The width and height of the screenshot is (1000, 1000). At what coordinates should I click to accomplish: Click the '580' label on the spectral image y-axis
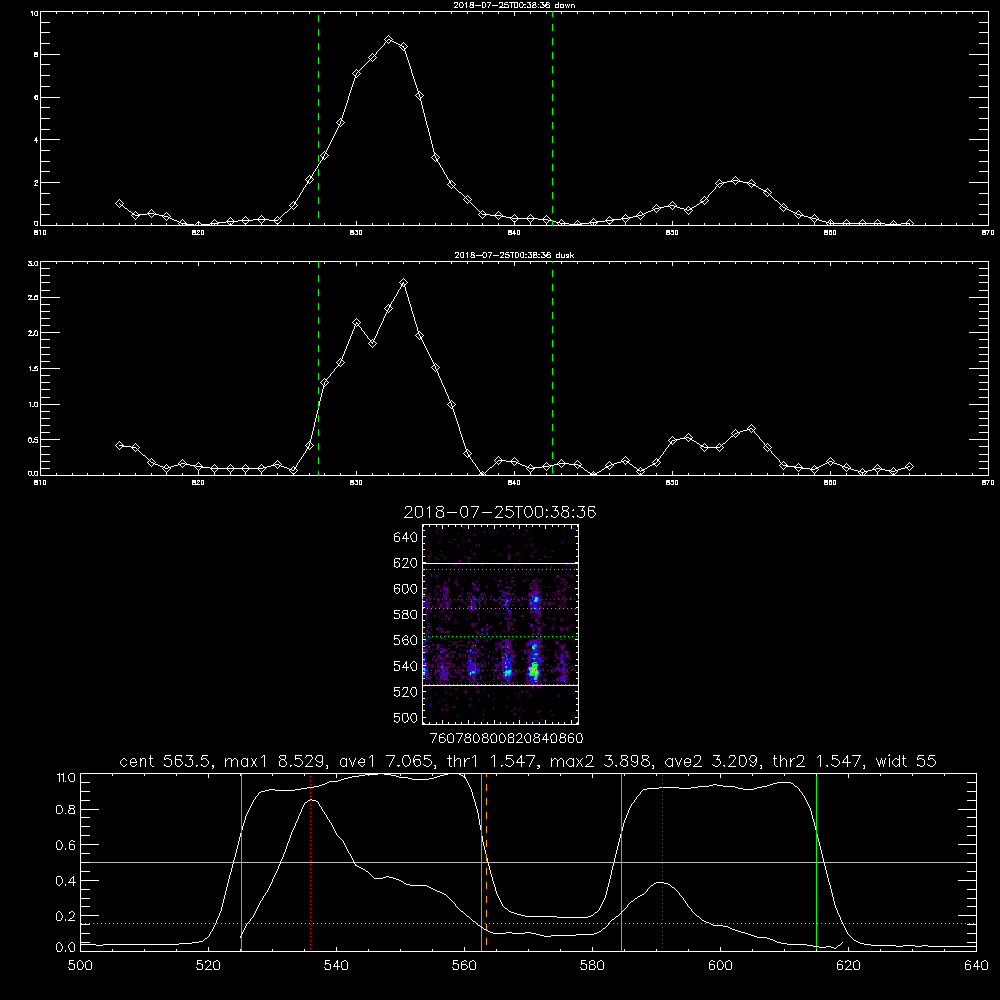coord(406,615)
